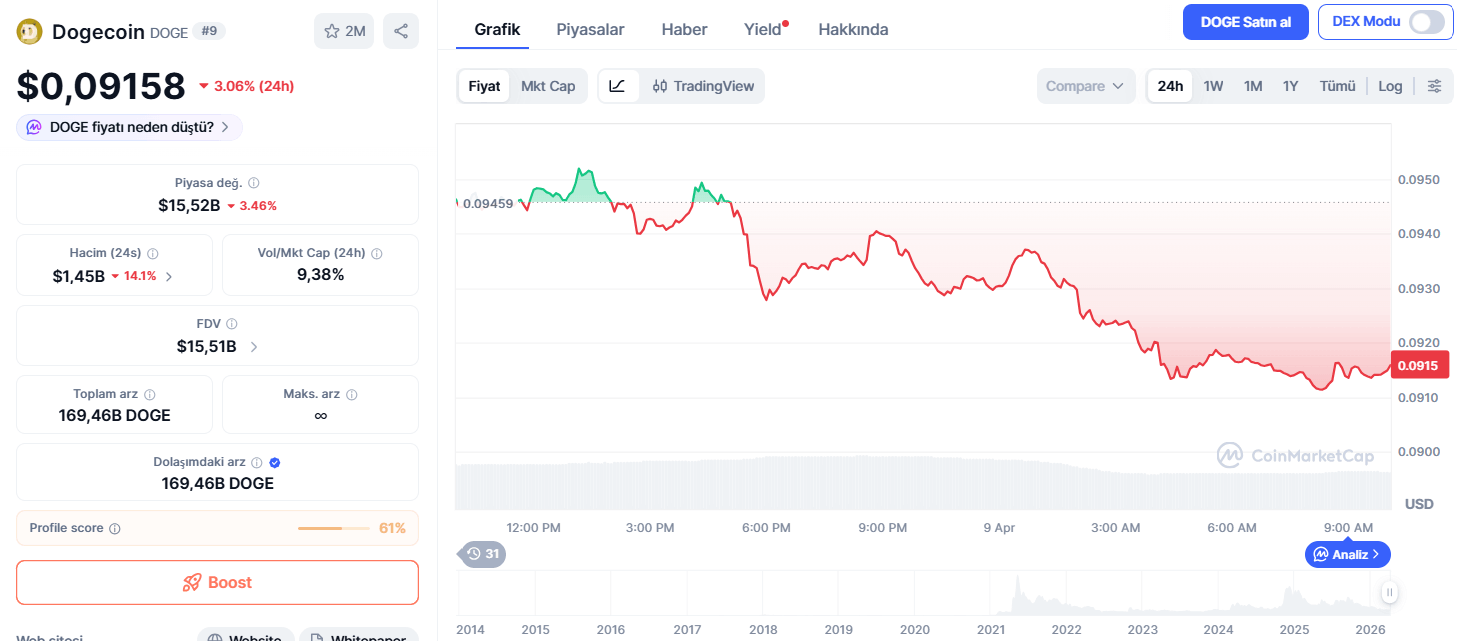Open the Haber tab
The image size is (1457, 641).
pos(684,29)
